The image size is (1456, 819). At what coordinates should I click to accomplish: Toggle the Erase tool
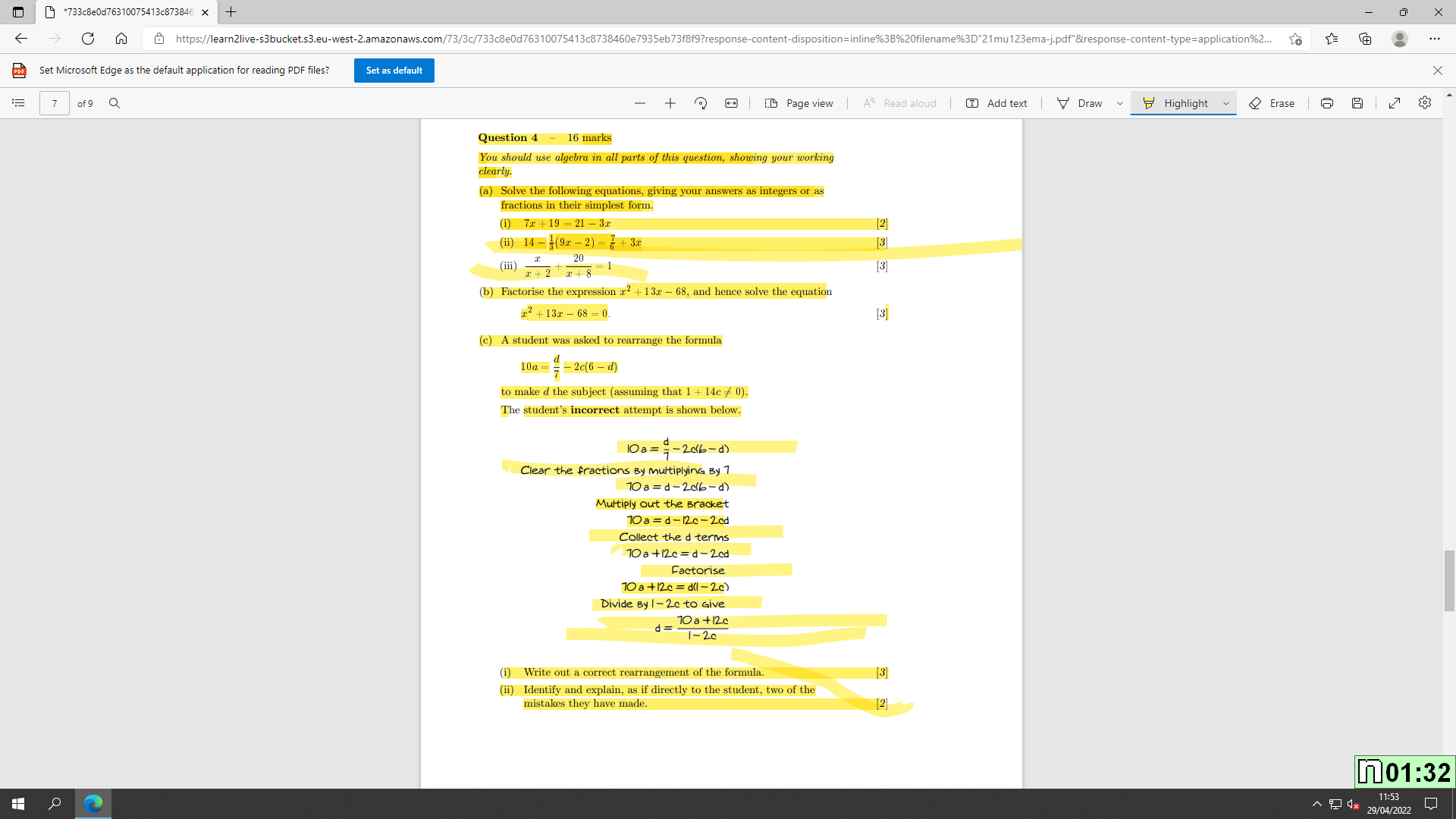[1272, 103]
